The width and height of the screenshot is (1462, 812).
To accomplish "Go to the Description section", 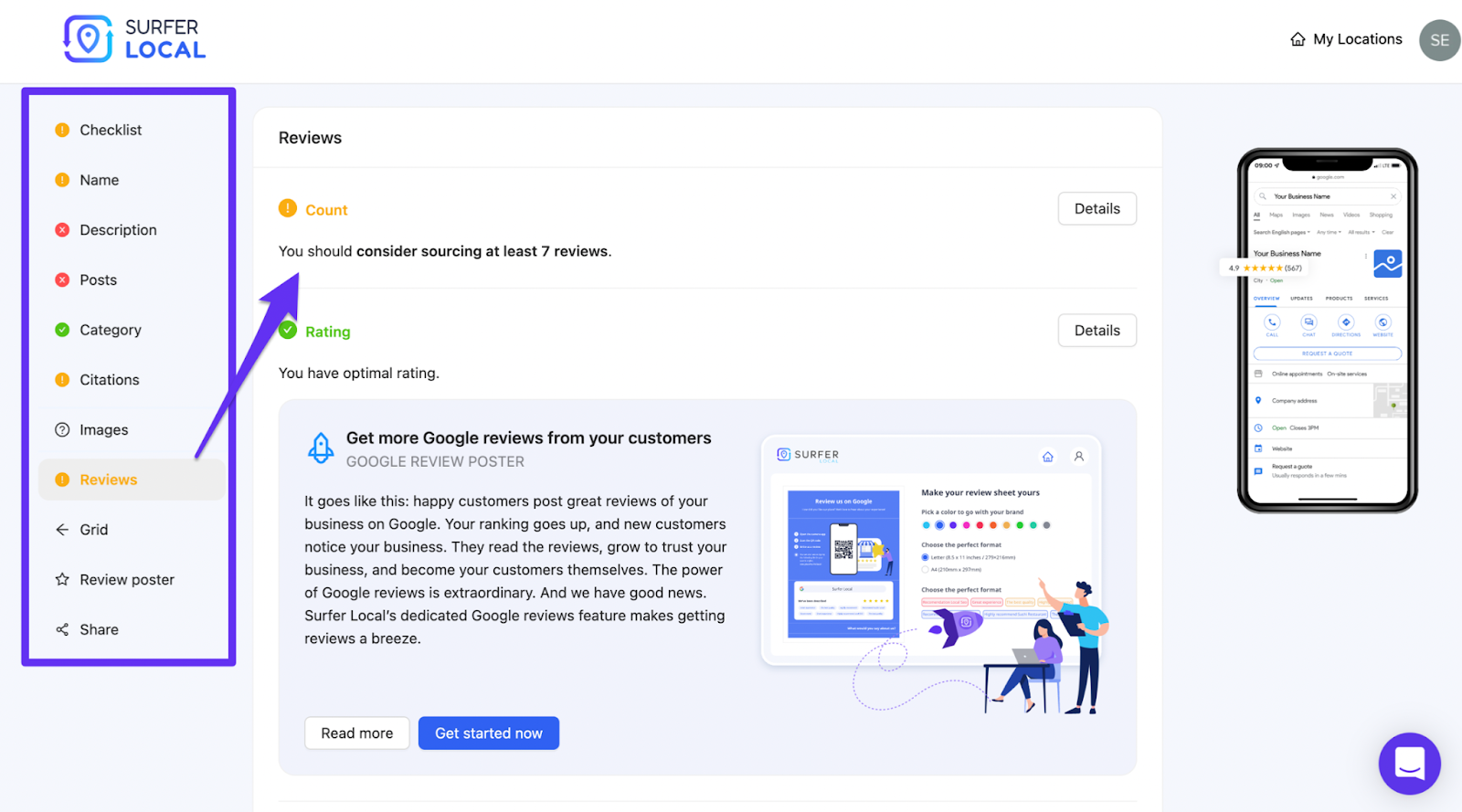I will [118, 230].
